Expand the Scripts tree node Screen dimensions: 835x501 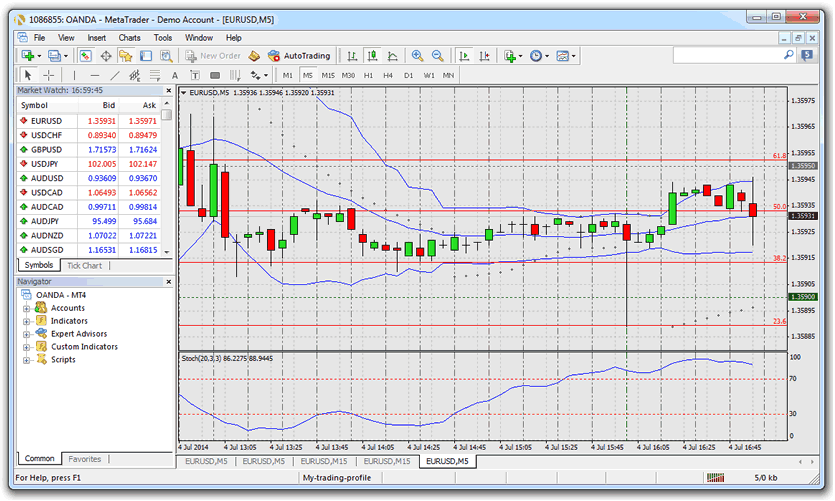pyautogui.click(x=26, y=360)
